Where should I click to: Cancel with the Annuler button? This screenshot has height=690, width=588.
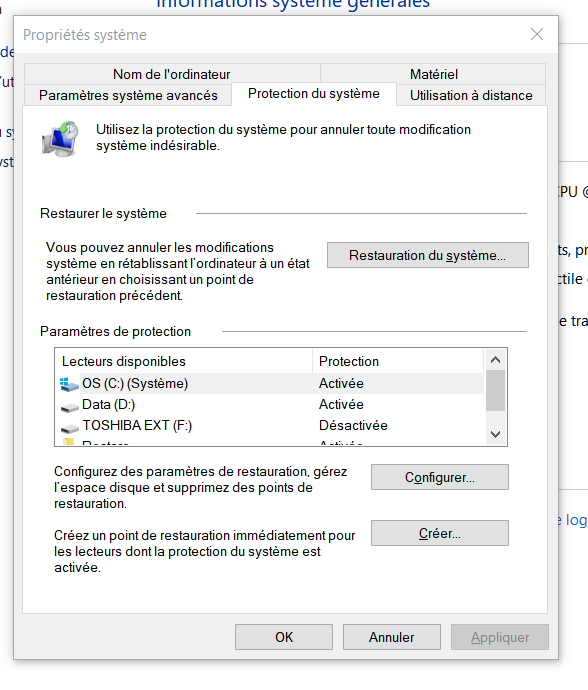(x=392, y=637)
